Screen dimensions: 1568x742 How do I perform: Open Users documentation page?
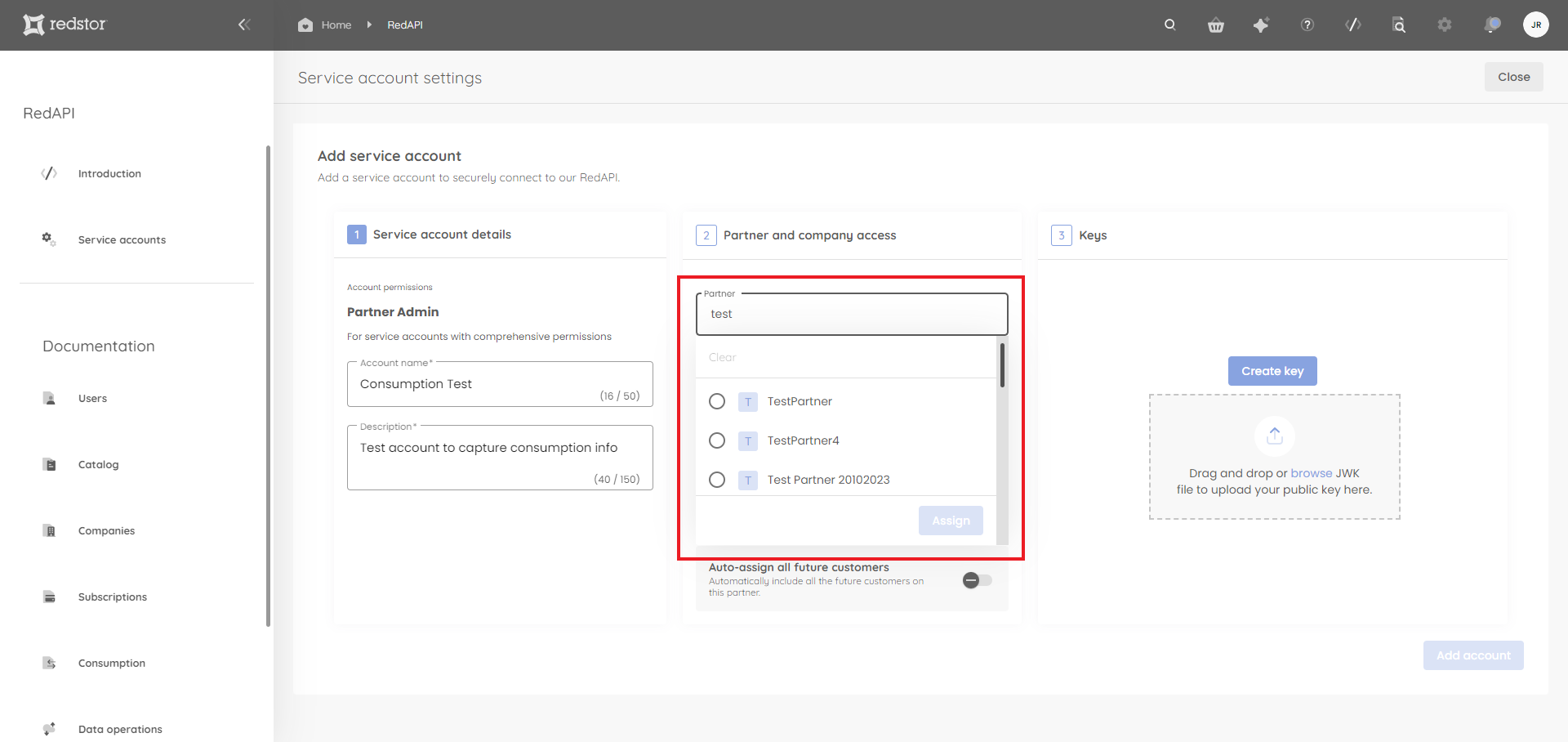point(92,398)
